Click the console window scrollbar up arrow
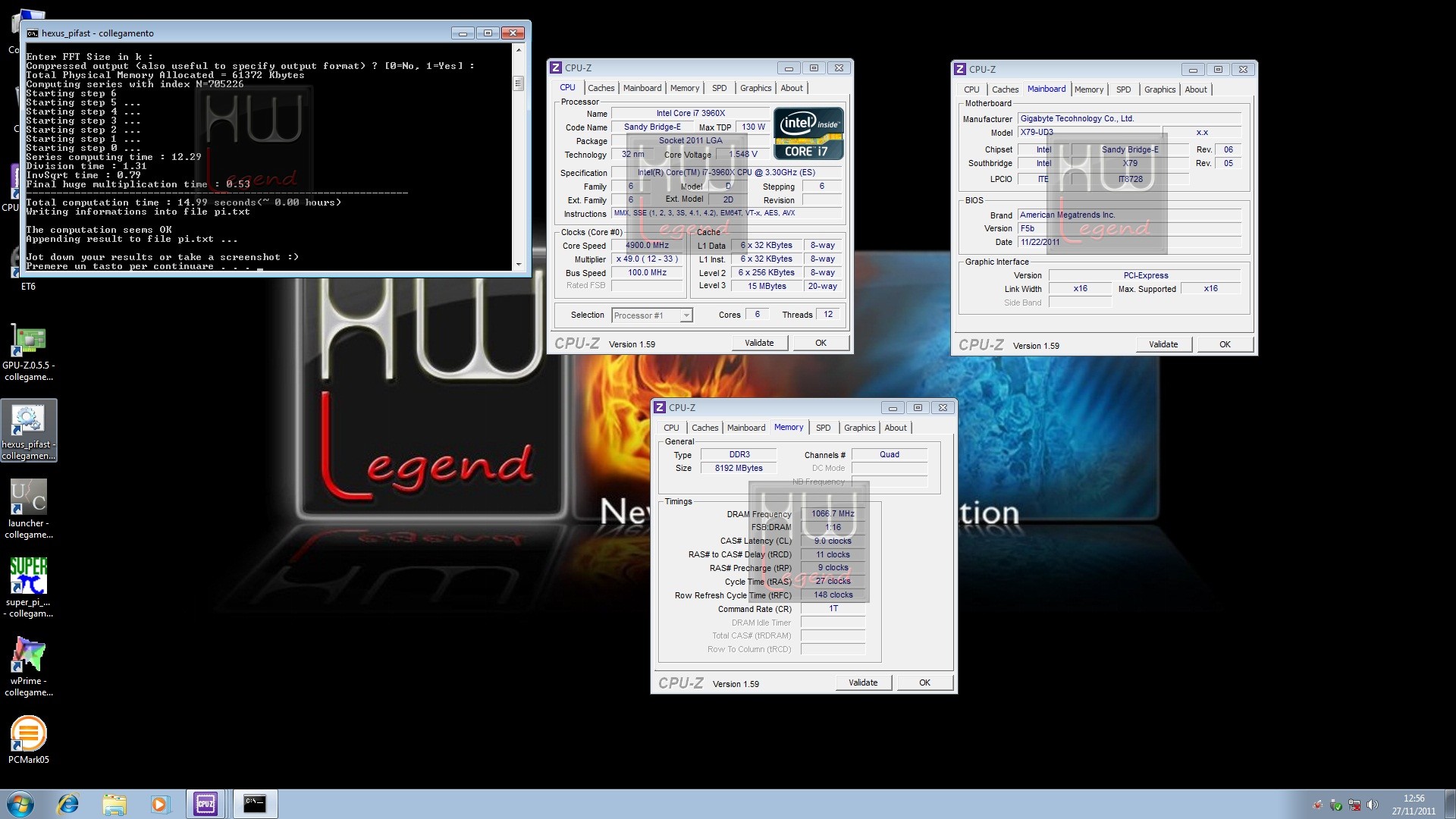Image resolution: width=1456 pixels, height=819 pixels. coord(519,50)
